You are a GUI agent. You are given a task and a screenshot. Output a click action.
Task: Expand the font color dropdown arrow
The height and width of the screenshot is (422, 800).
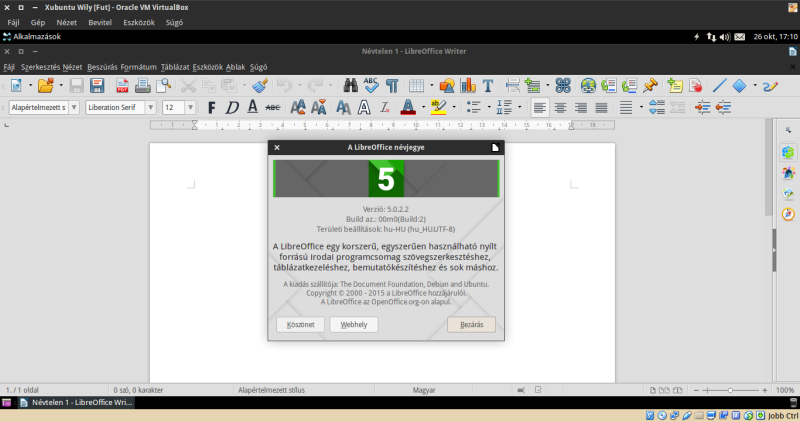click(x=423, y=107)
